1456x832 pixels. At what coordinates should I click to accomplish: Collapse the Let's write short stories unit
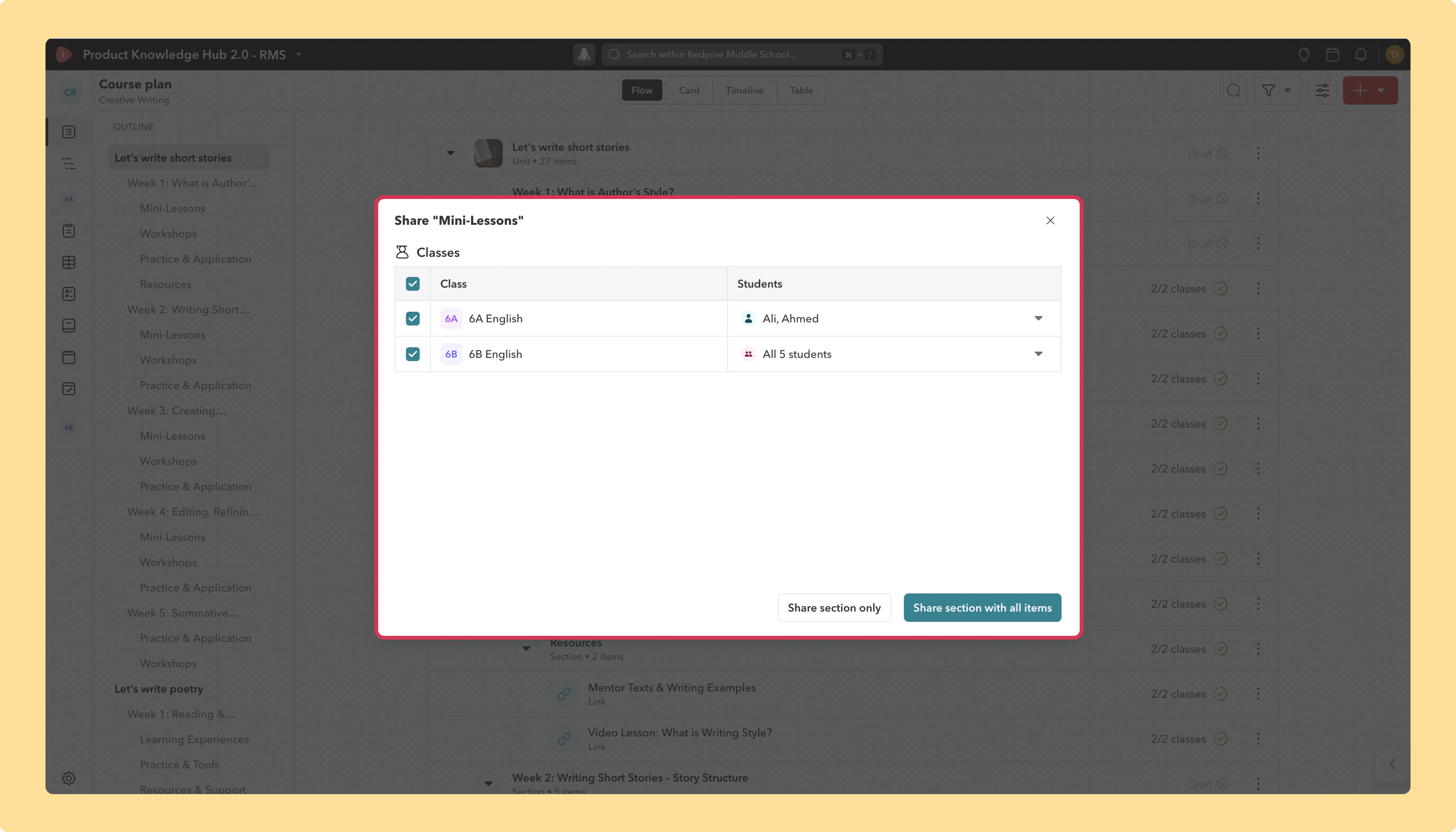coord(450,153)
